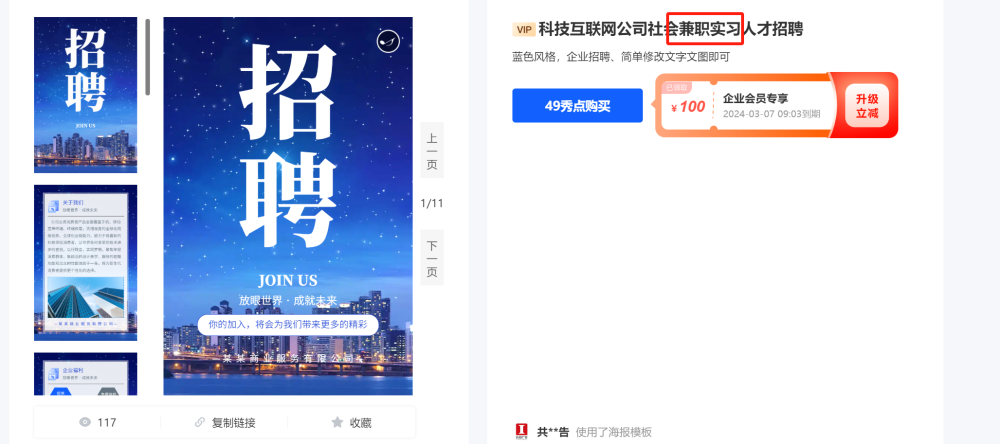Screen dimensions: 1000x444
Task: Go to previous page with 上一页
Action: pyautogui.click(x=432, y=150)
